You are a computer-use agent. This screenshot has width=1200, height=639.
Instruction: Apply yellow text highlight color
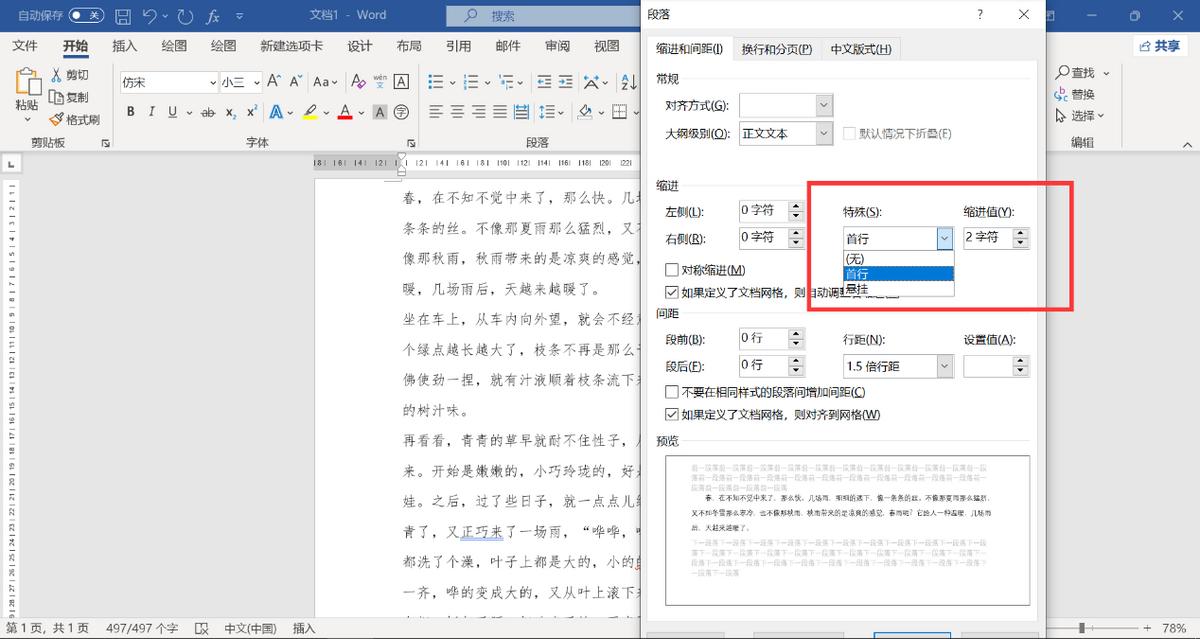pos(308,112)
